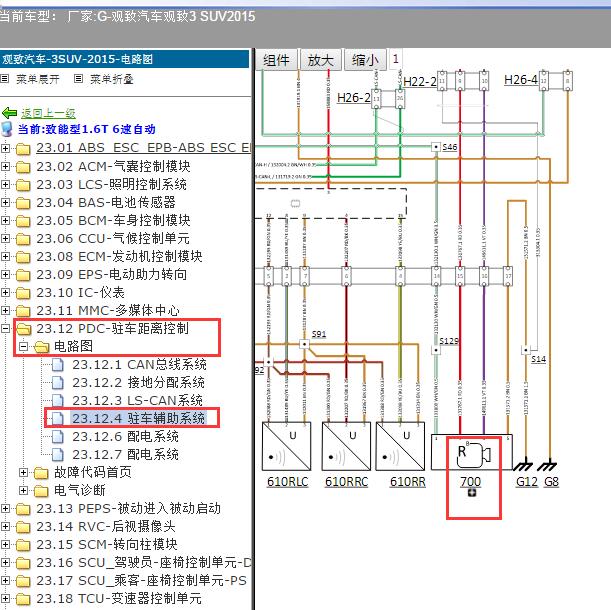Click the 610RRC component label

(x=346, y=482)
